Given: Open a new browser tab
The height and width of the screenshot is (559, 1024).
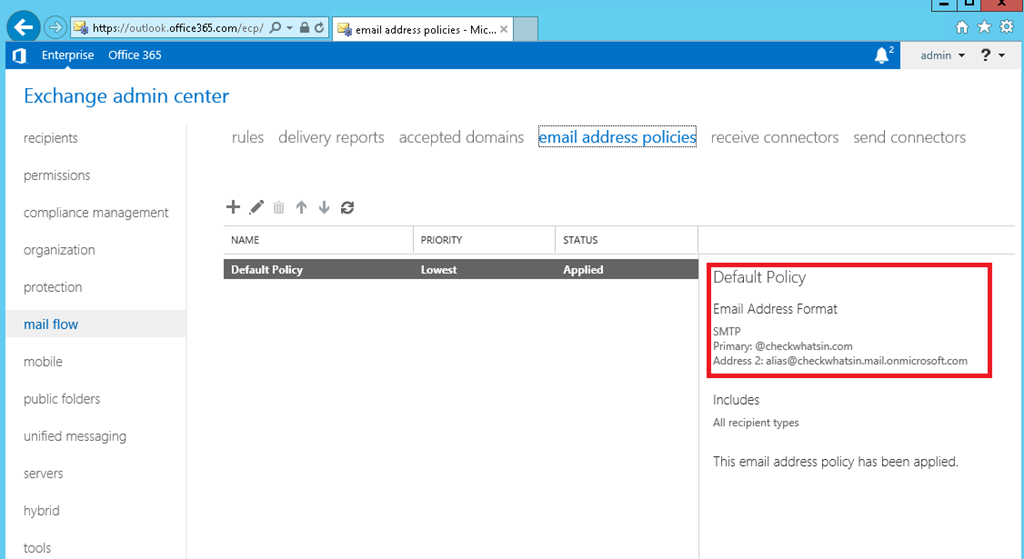Looking at the screenshot, I should pos(526,29).
